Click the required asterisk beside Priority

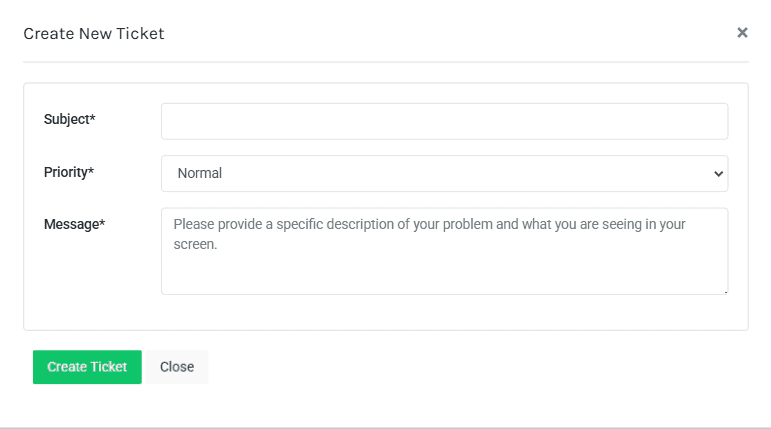point(91,171)
